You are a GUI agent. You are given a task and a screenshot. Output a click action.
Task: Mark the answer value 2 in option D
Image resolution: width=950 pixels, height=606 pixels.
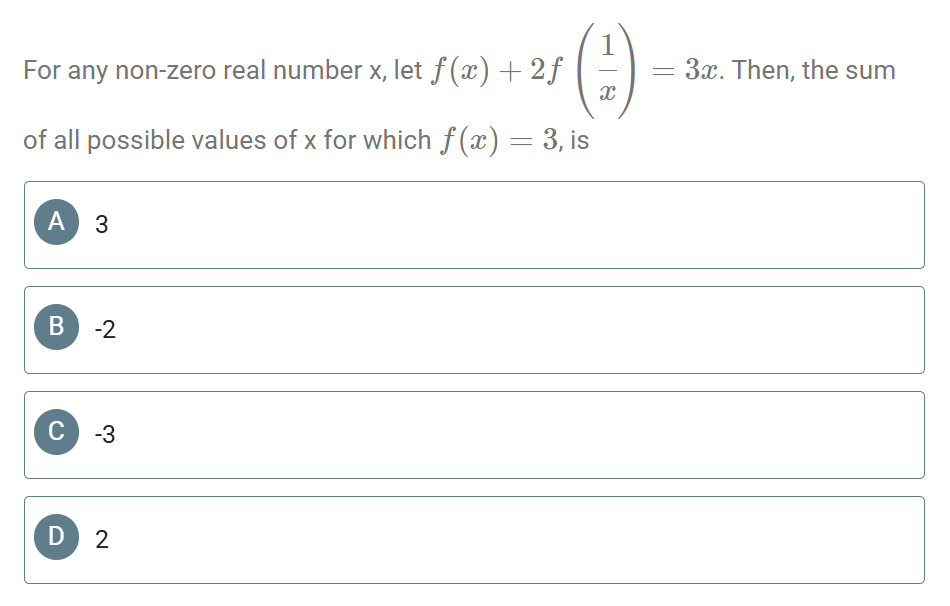coord(101,540)
